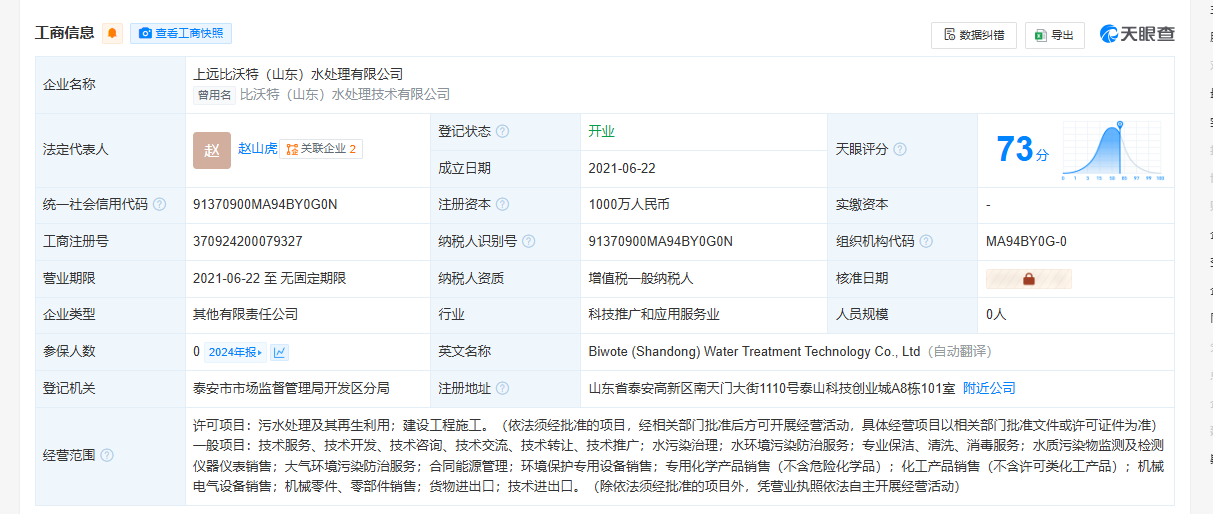
Task: Click establishment date 2021-06-22 value
Action: coord(622,168)
